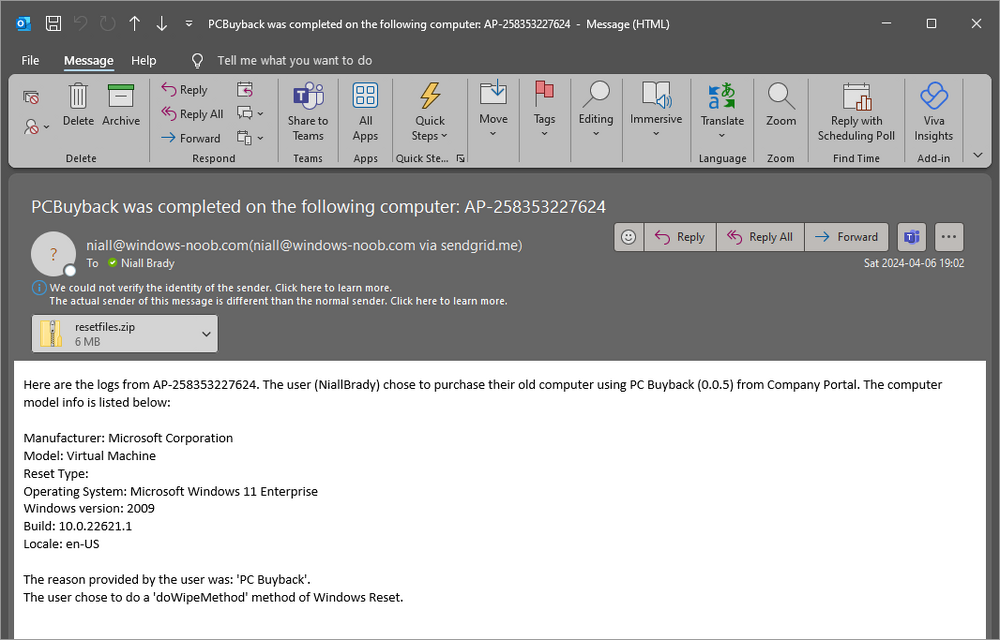The width and height of the screenshot is (1000, 640).
Task: Open the Customize Quick Access Toolbar dropdown
Action: click(189, 24)
